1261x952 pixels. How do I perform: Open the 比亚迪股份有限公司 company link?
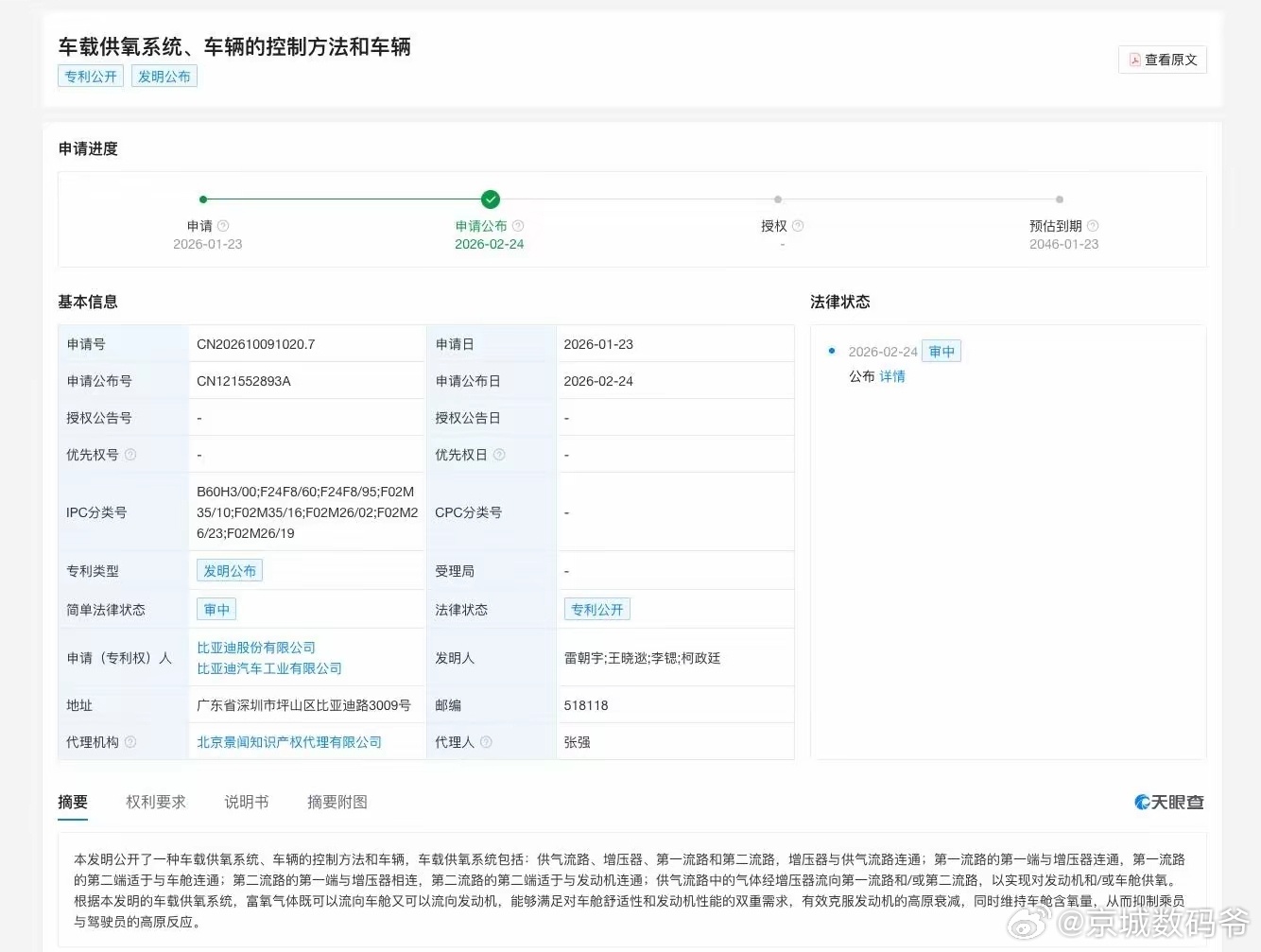click(x=256, y=647)
